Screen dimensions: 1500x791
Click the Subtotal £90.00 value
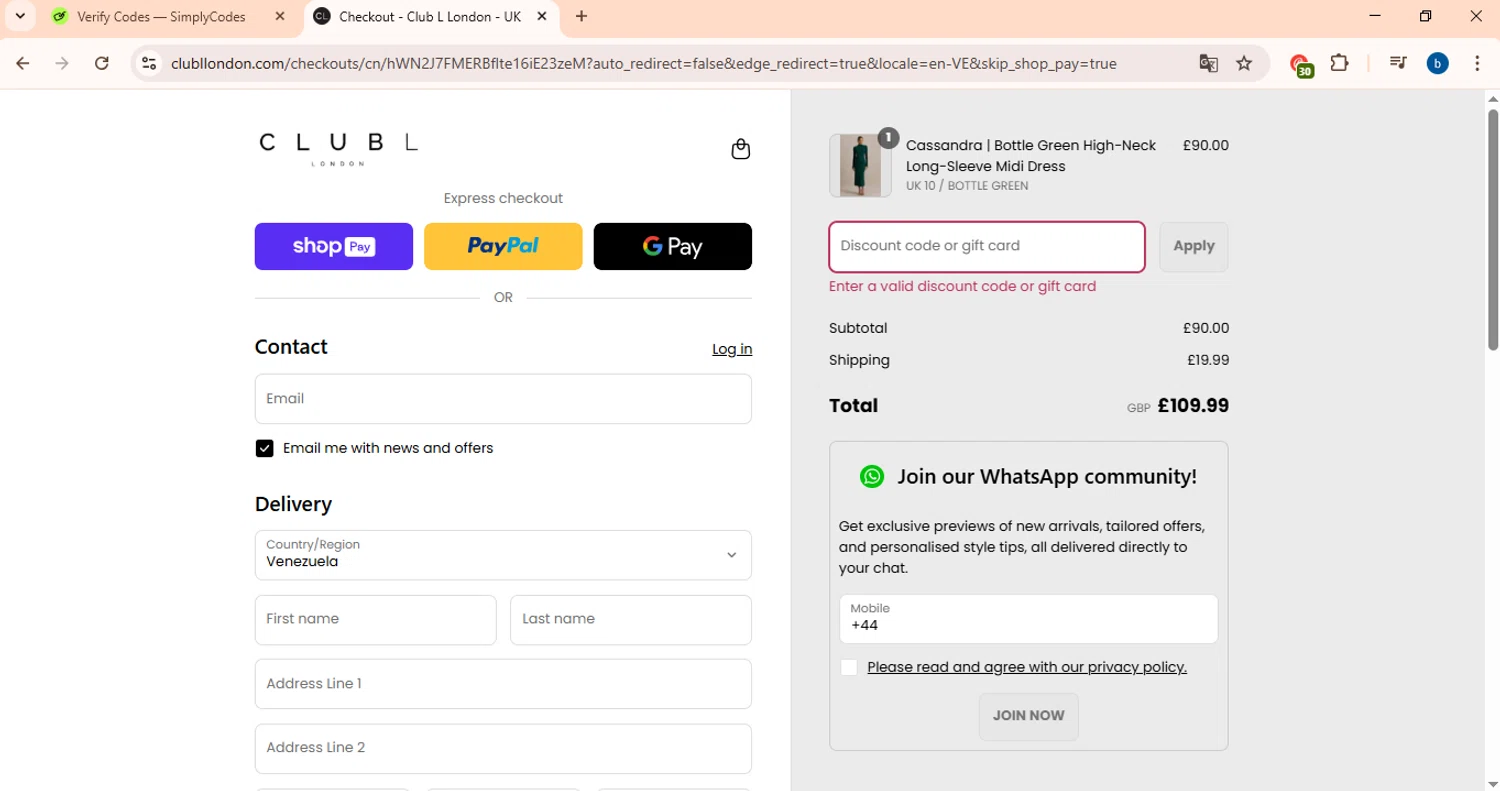1205,328
